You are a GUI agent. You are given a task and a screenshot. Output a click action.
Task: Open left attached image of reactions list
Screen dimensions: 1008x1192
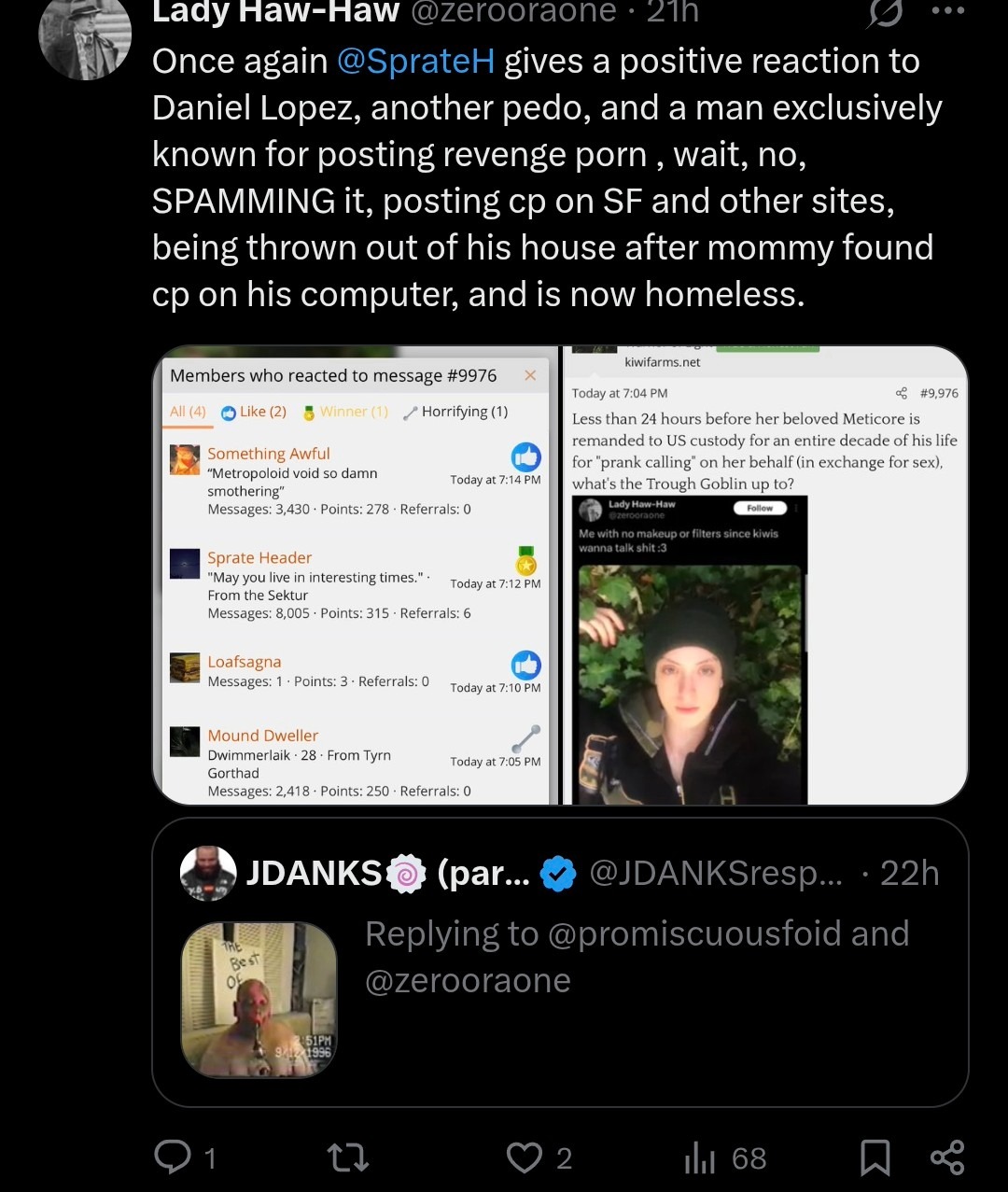coord(356,576)
